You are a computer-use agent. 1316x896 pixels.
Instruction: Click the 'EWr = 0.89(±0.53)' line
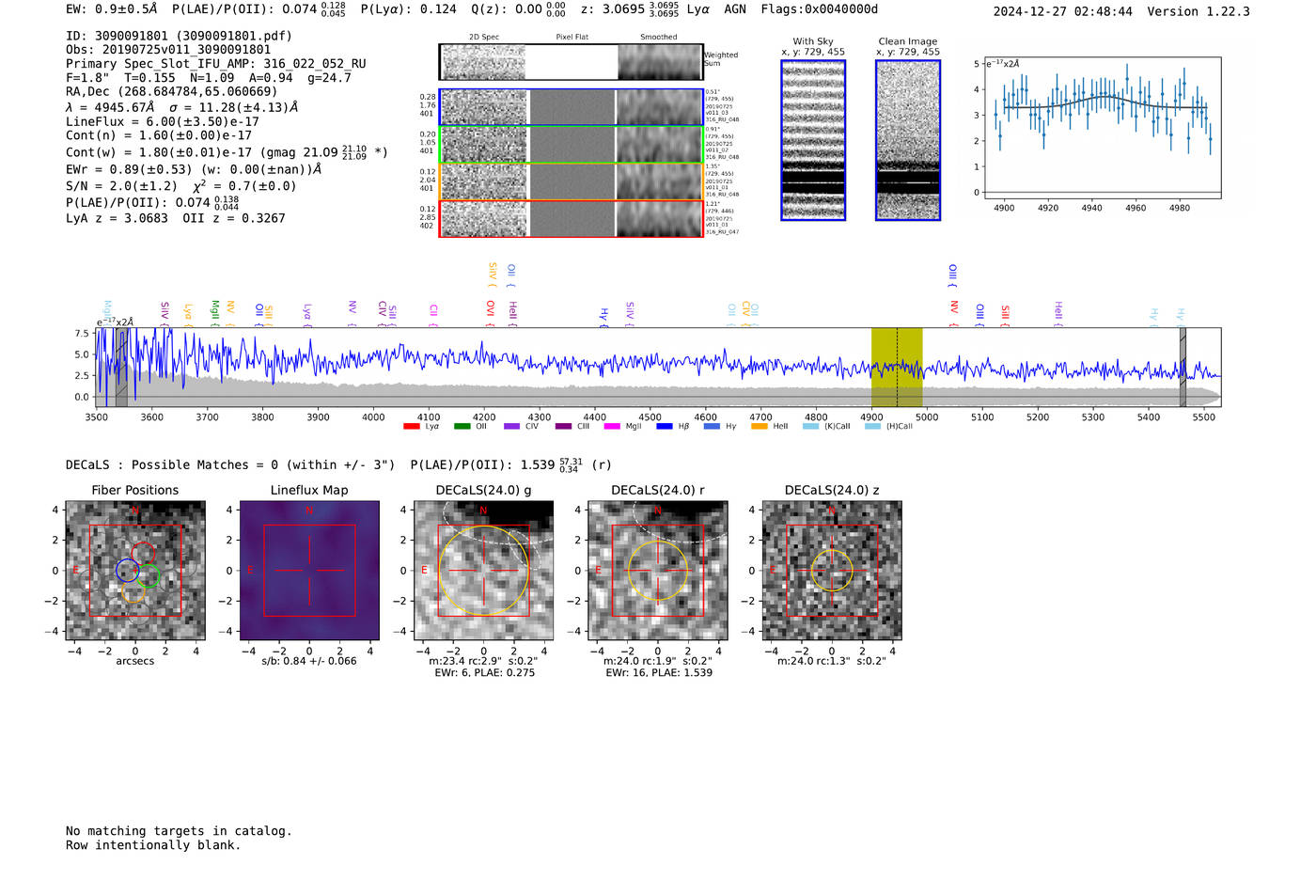pos(129,169)
